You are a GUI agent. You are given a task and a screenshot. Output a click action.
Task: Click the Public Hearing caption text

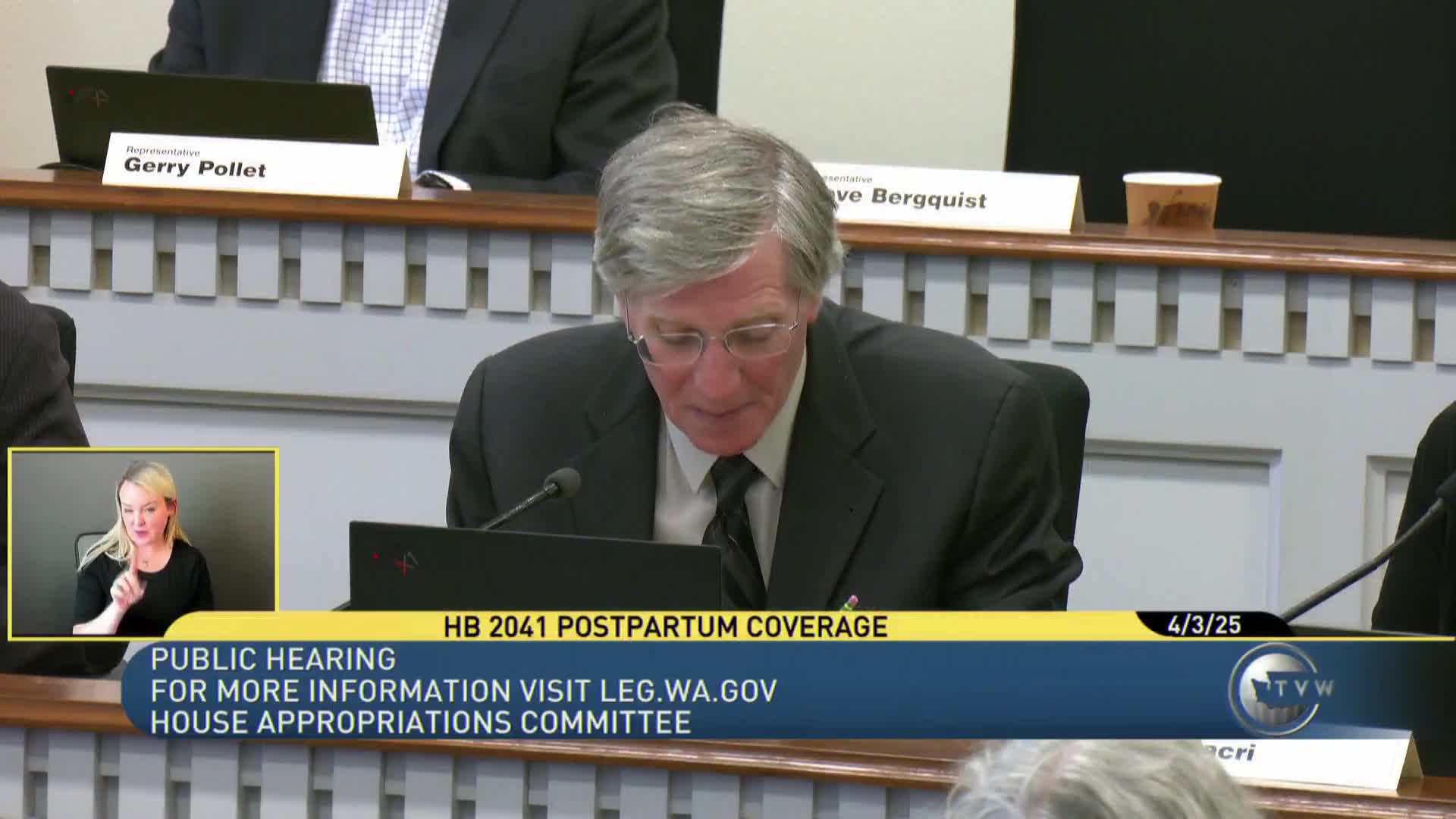coord(273,659)
